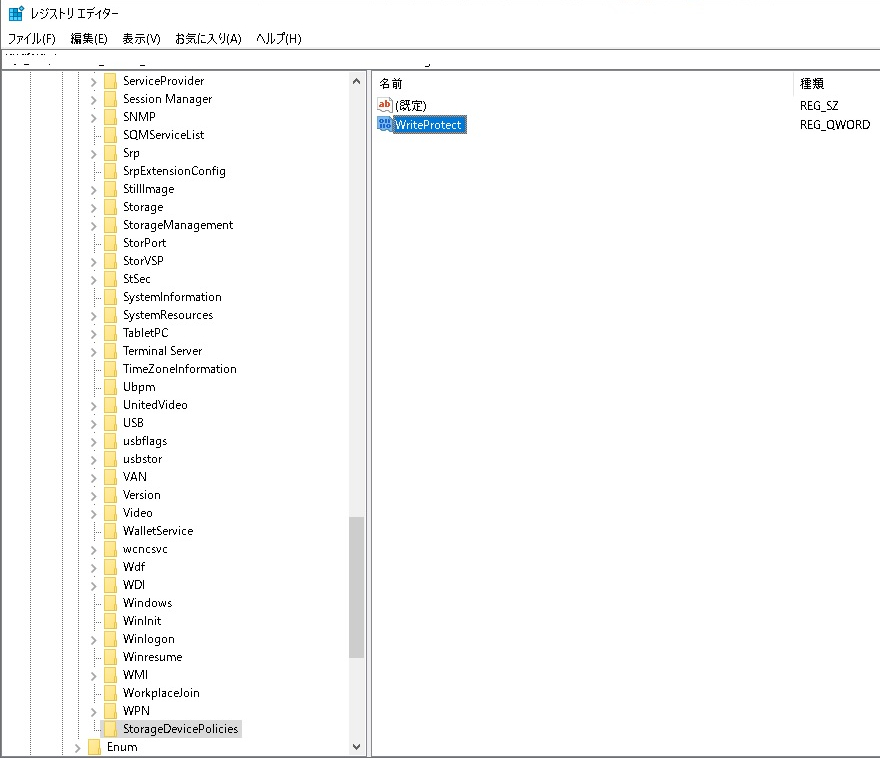Screen dimensions: 880x758
Task: Click the USB key folder icon
Action: 110,422
